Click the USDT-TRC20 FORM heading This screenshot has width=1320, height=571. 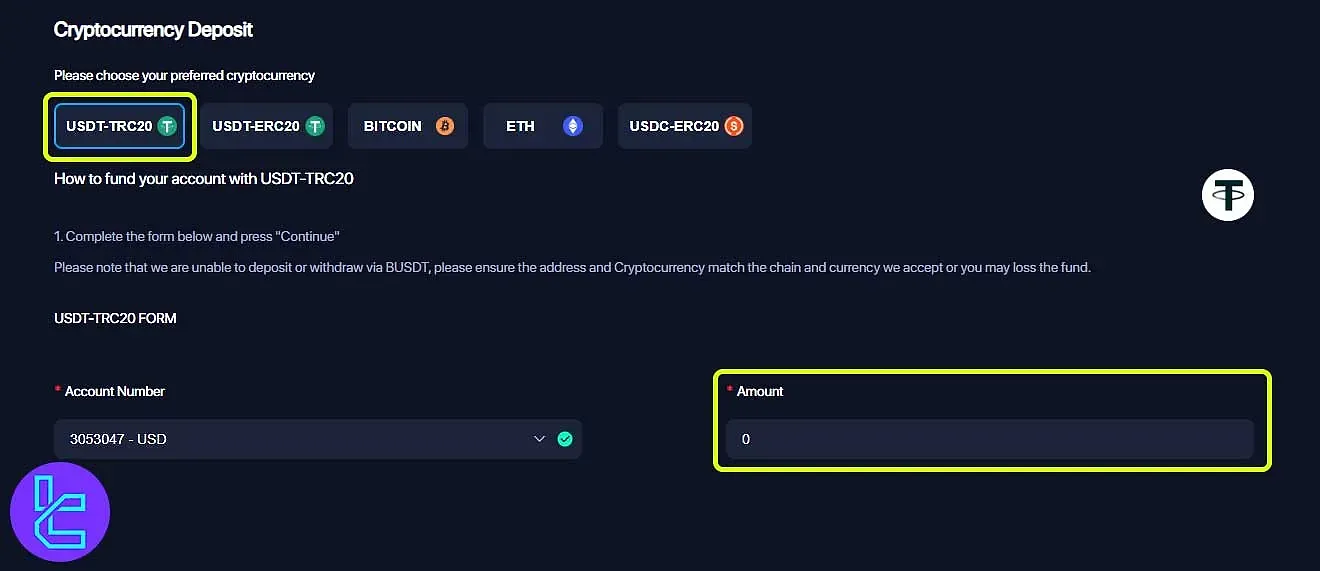tap(115, 318)
